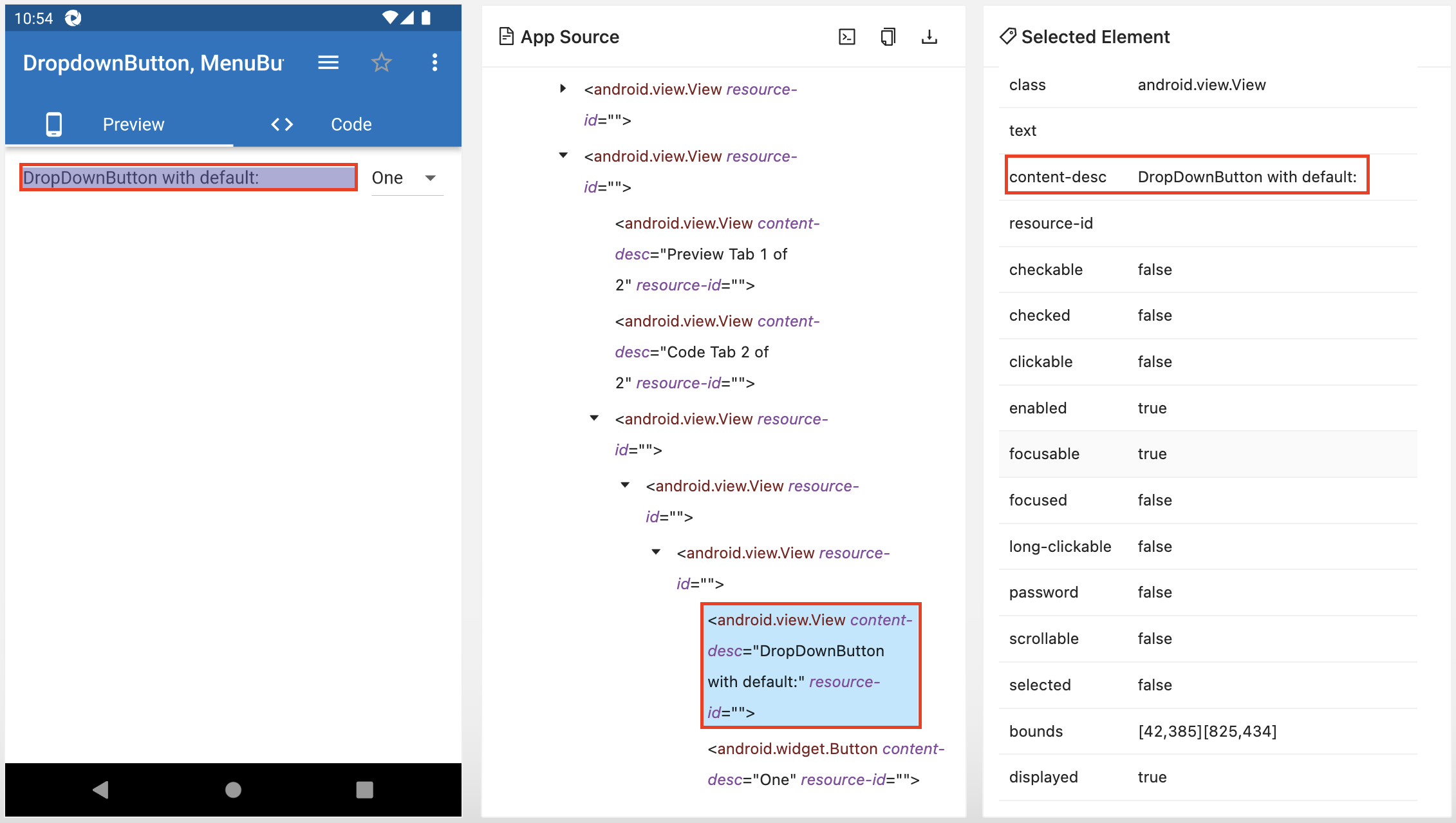Collapse the view node below the Code Tab entry
1456x823 pixels.
(x=594, y=419)
